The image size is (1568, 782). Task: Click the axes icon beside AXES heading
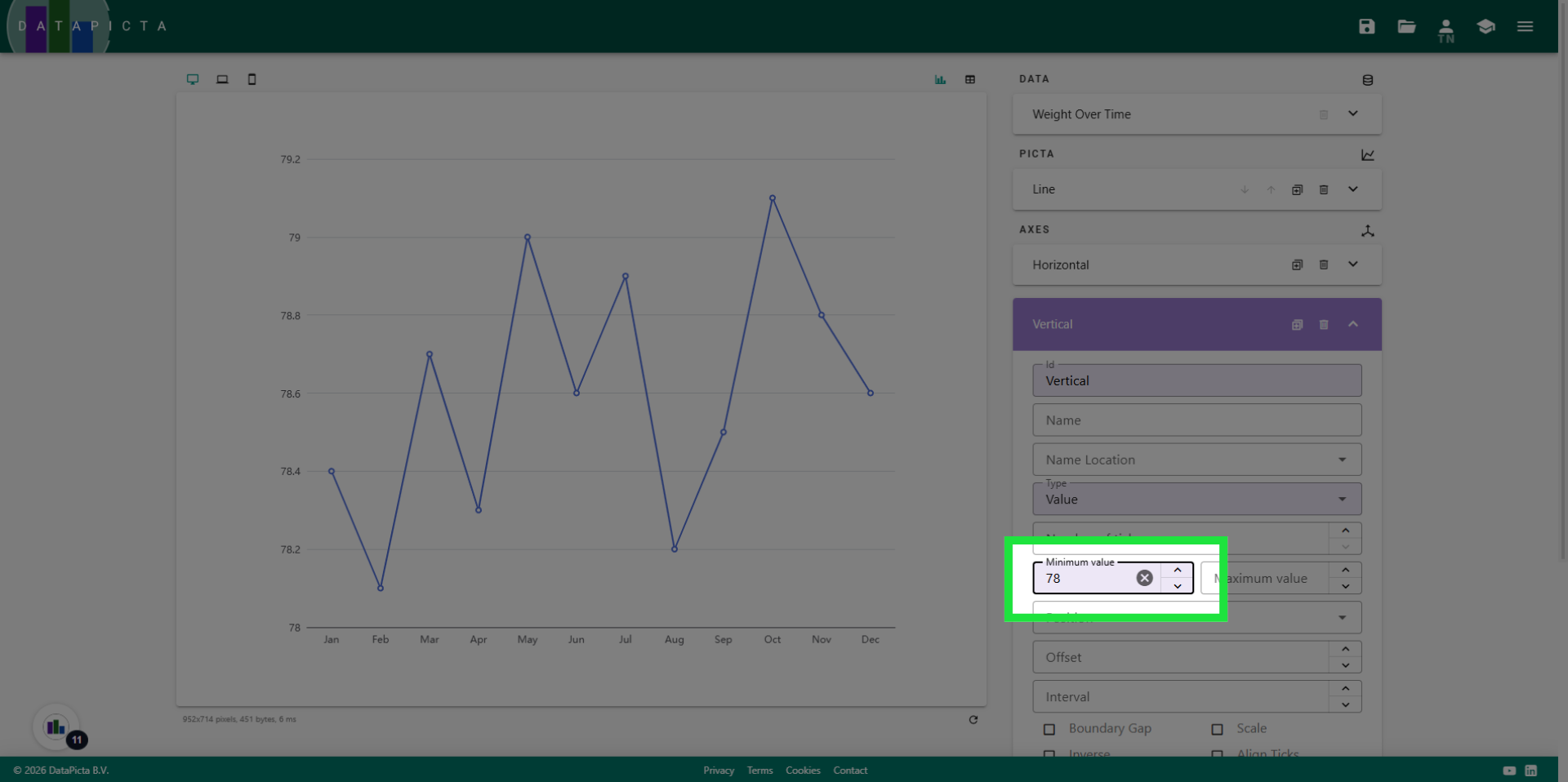pos(1368,232)
